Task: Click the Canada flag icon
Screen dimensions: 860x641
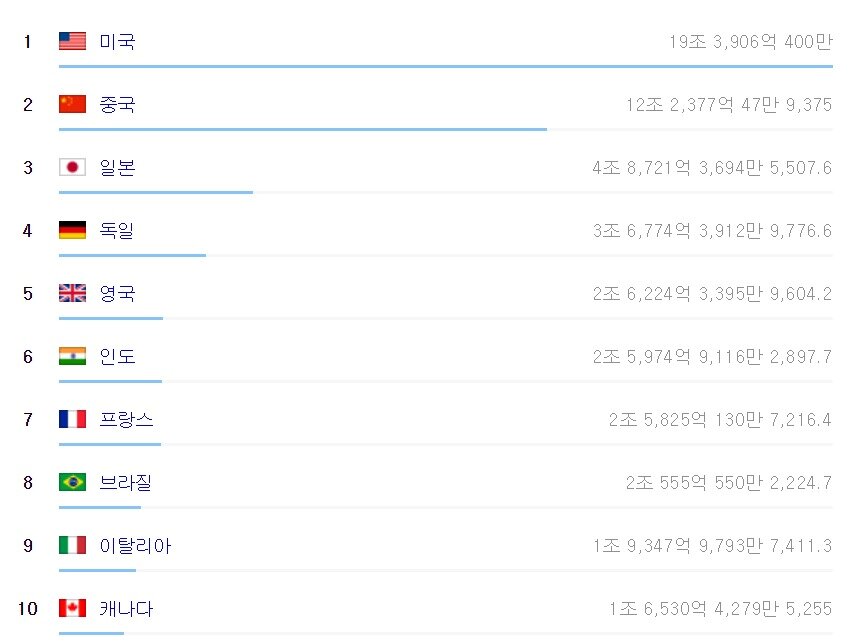Action: click(72, 608)
